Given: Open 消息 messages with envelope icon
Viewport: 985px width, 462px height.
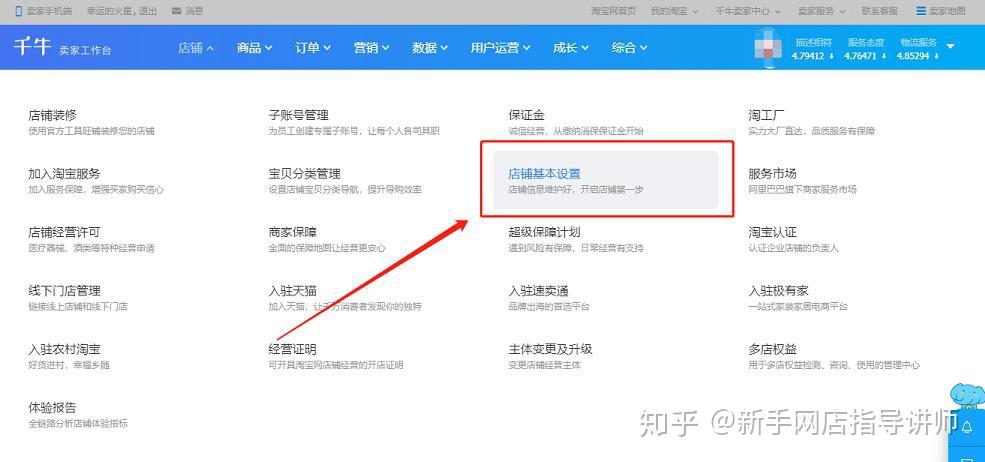Looking at the screenshot, I should (187, 11).
